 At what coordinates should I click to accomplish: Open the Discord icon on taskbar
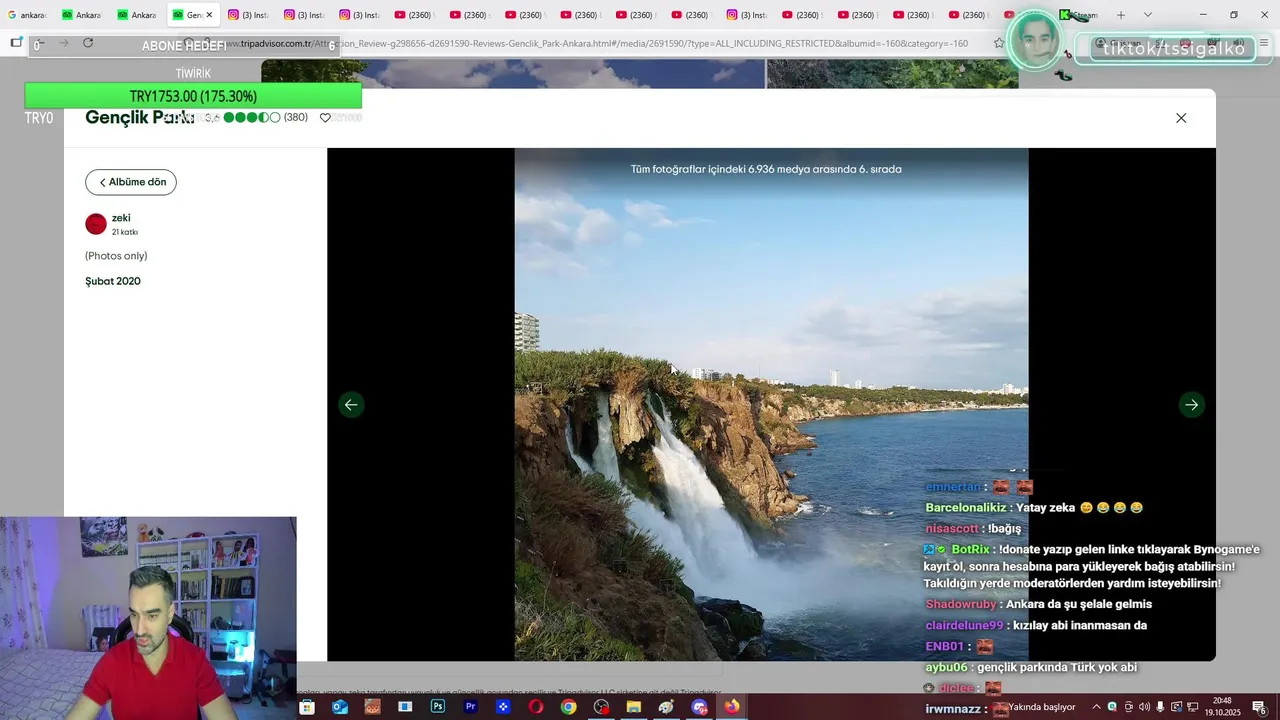[x=699, y=707]
